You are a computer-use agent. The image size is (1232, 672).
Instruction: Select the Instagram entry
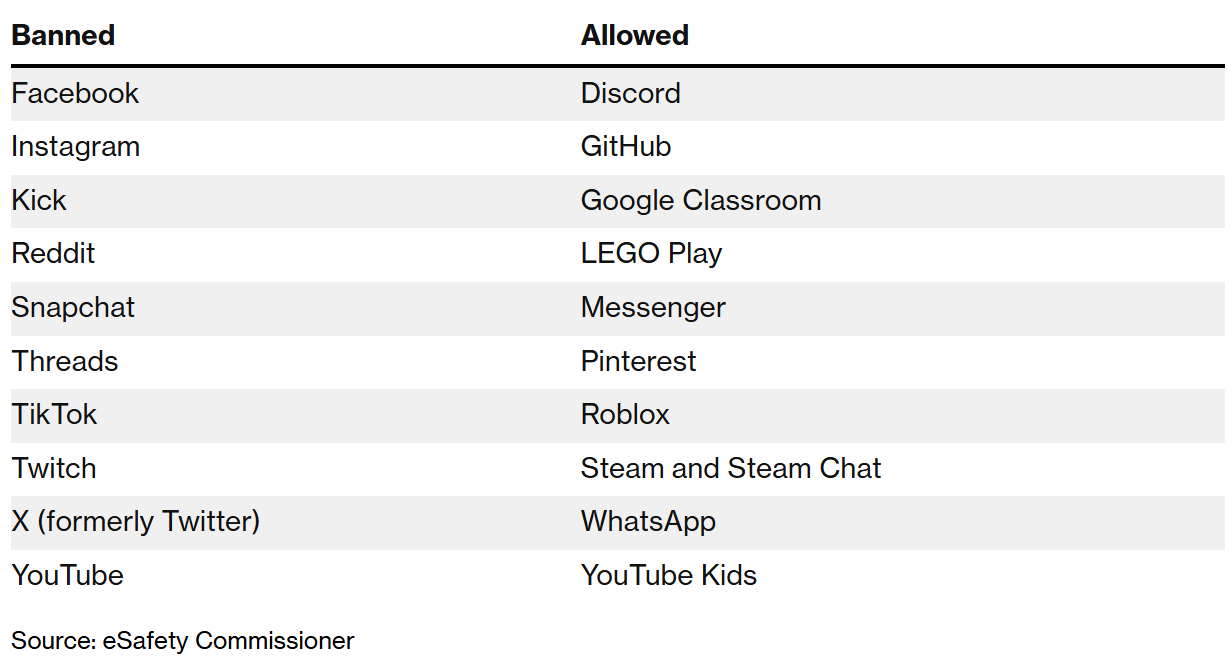[x=75, y=147]
